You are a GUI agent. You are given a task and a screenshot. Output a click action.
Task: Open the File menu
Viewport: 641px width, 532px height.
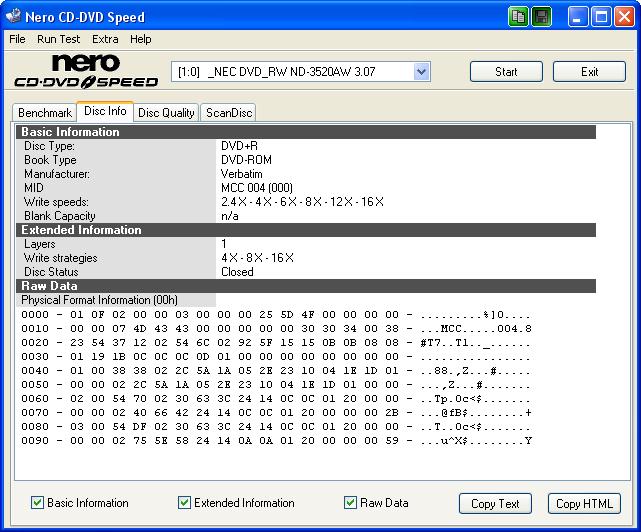[17, 39]
